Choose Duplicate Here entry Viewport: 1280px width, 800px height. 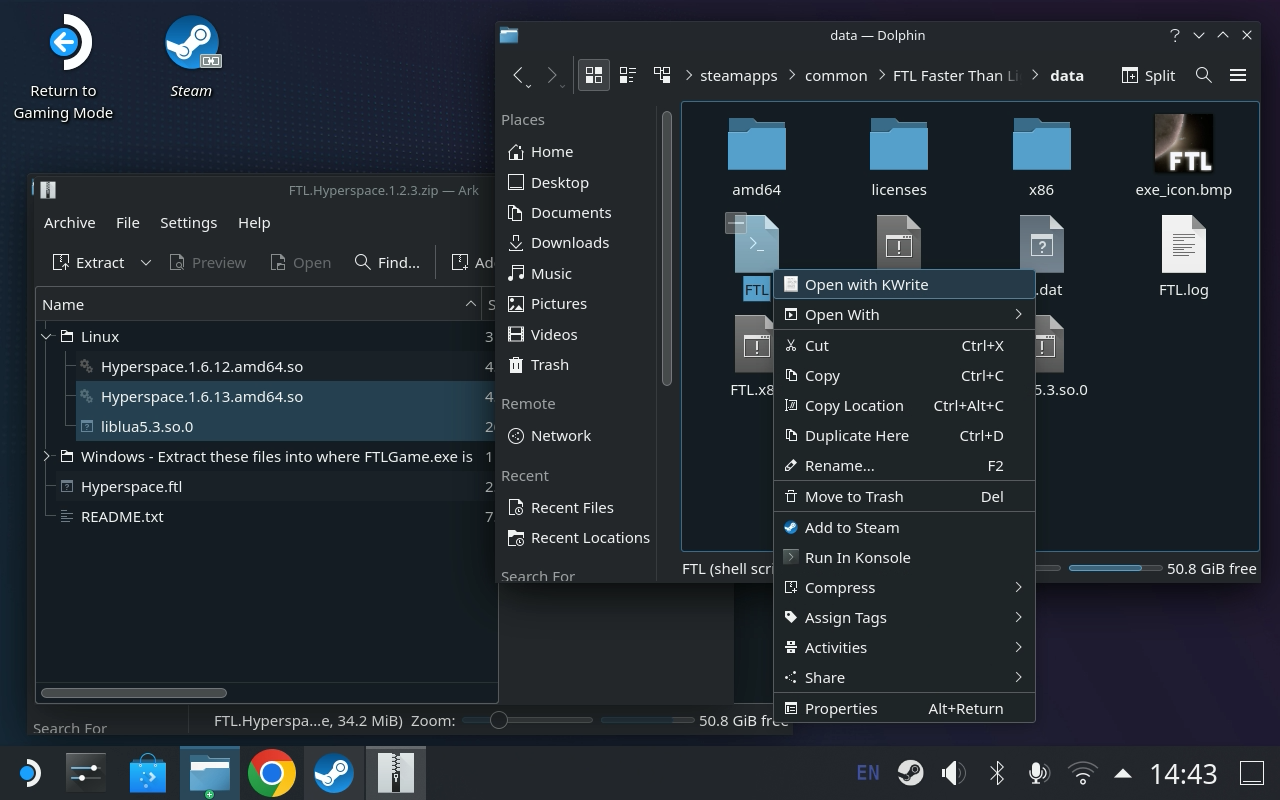tap(904, 435)
